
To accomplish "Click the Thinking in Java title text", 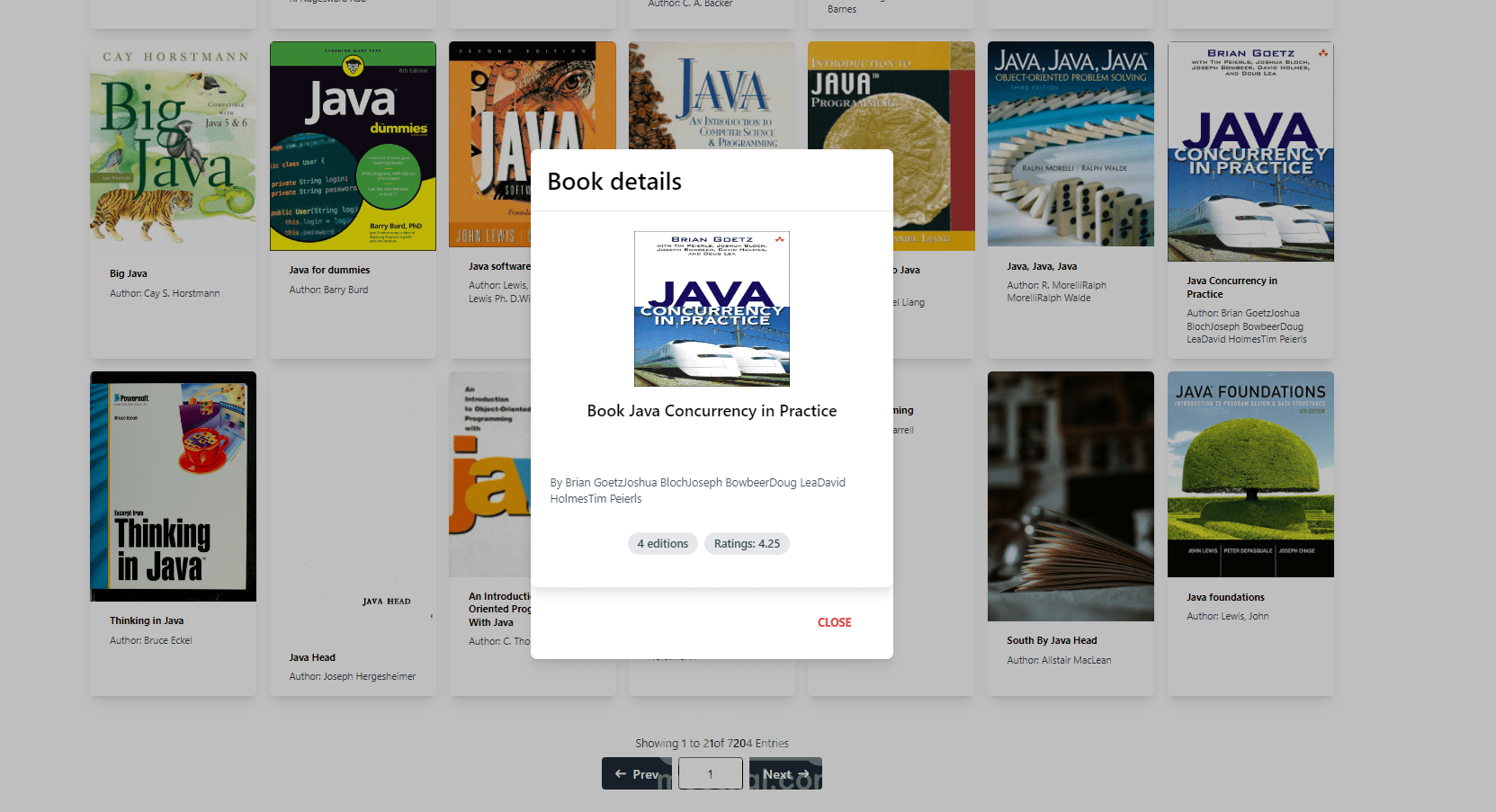I will [x=147, y=620].
